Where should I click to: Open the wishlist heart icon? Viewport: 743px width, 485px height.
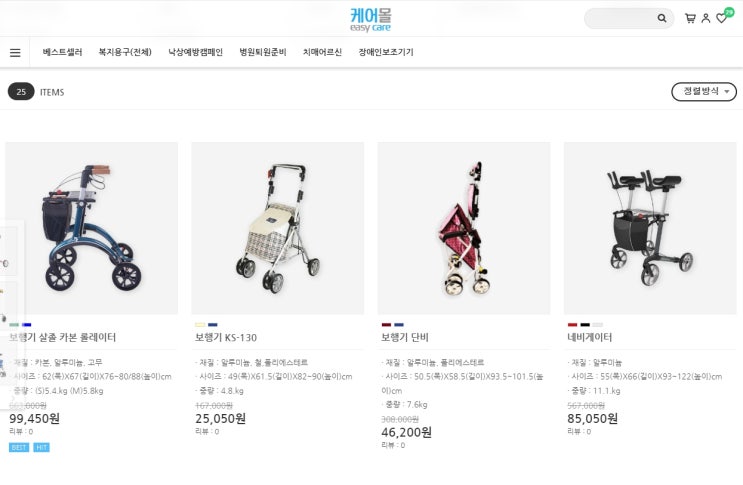[x=721, y=18]
